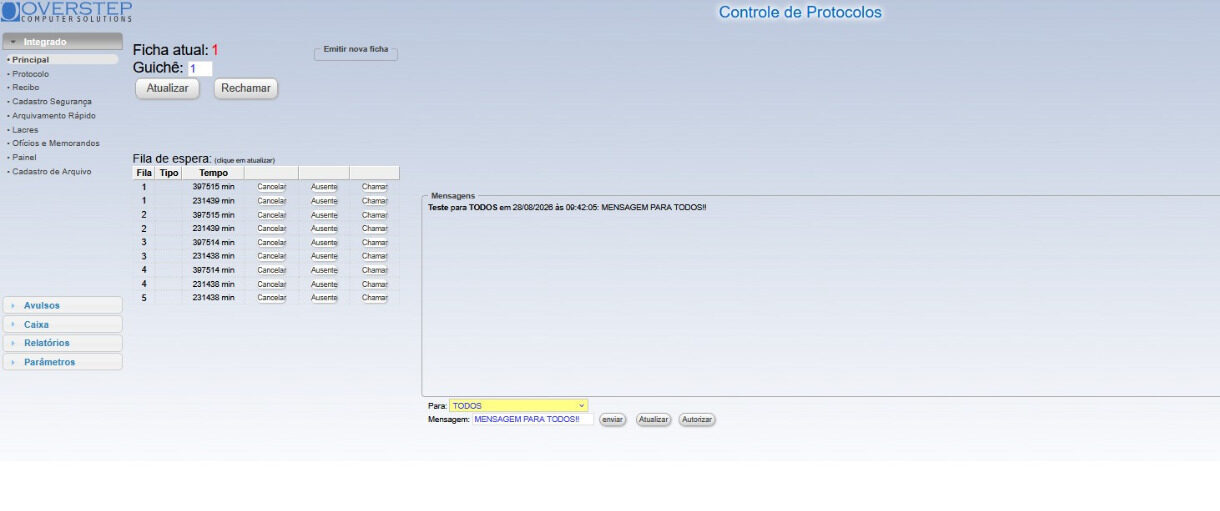
Task: Click the Overstep Computer Solutions logo
Action: 66,12
